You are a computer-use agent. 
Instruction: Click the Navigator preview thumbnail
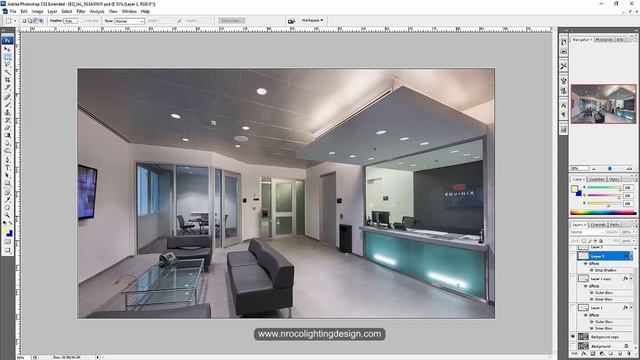click(603, 104)
